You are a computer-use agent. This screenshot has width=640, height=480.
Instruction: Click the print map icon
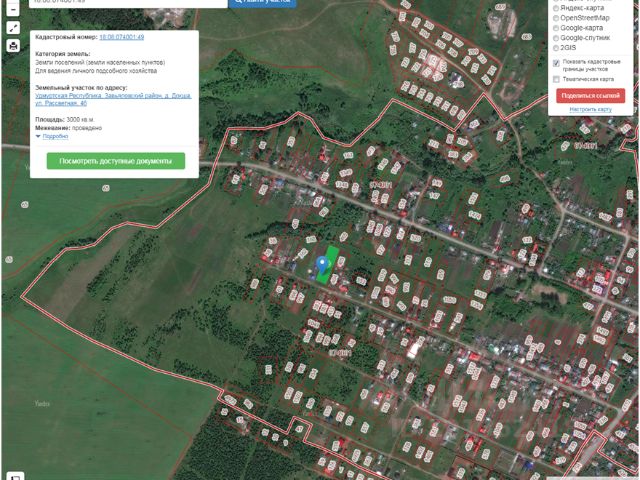13,46
